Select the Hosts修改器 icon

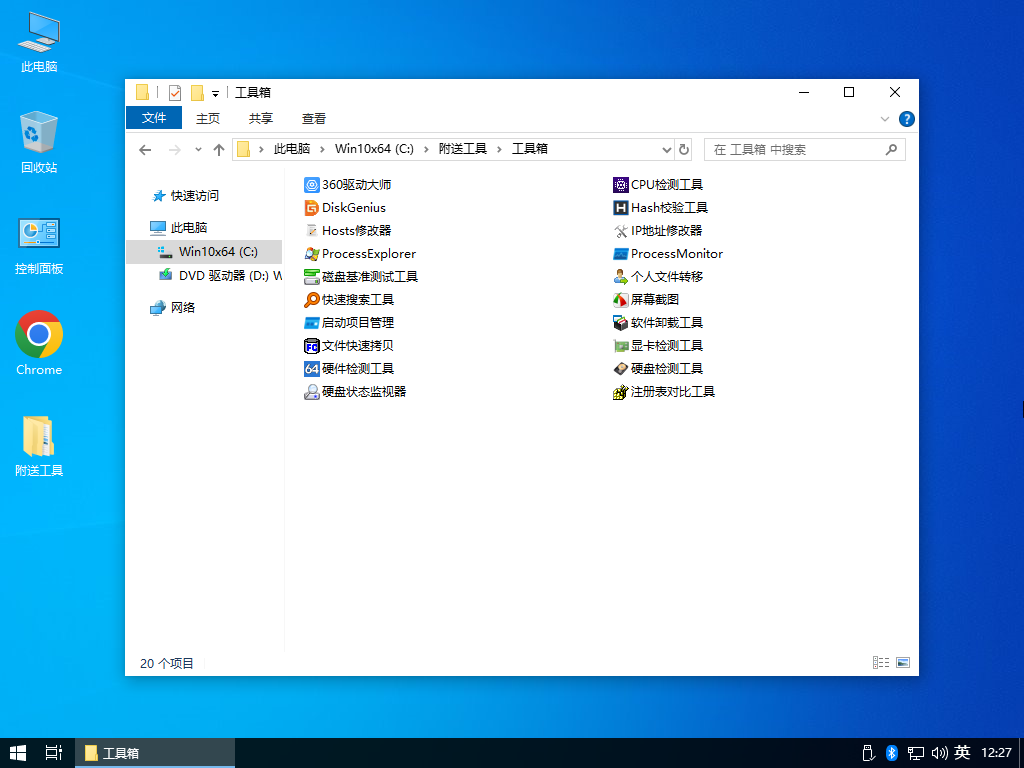point(312,231)
